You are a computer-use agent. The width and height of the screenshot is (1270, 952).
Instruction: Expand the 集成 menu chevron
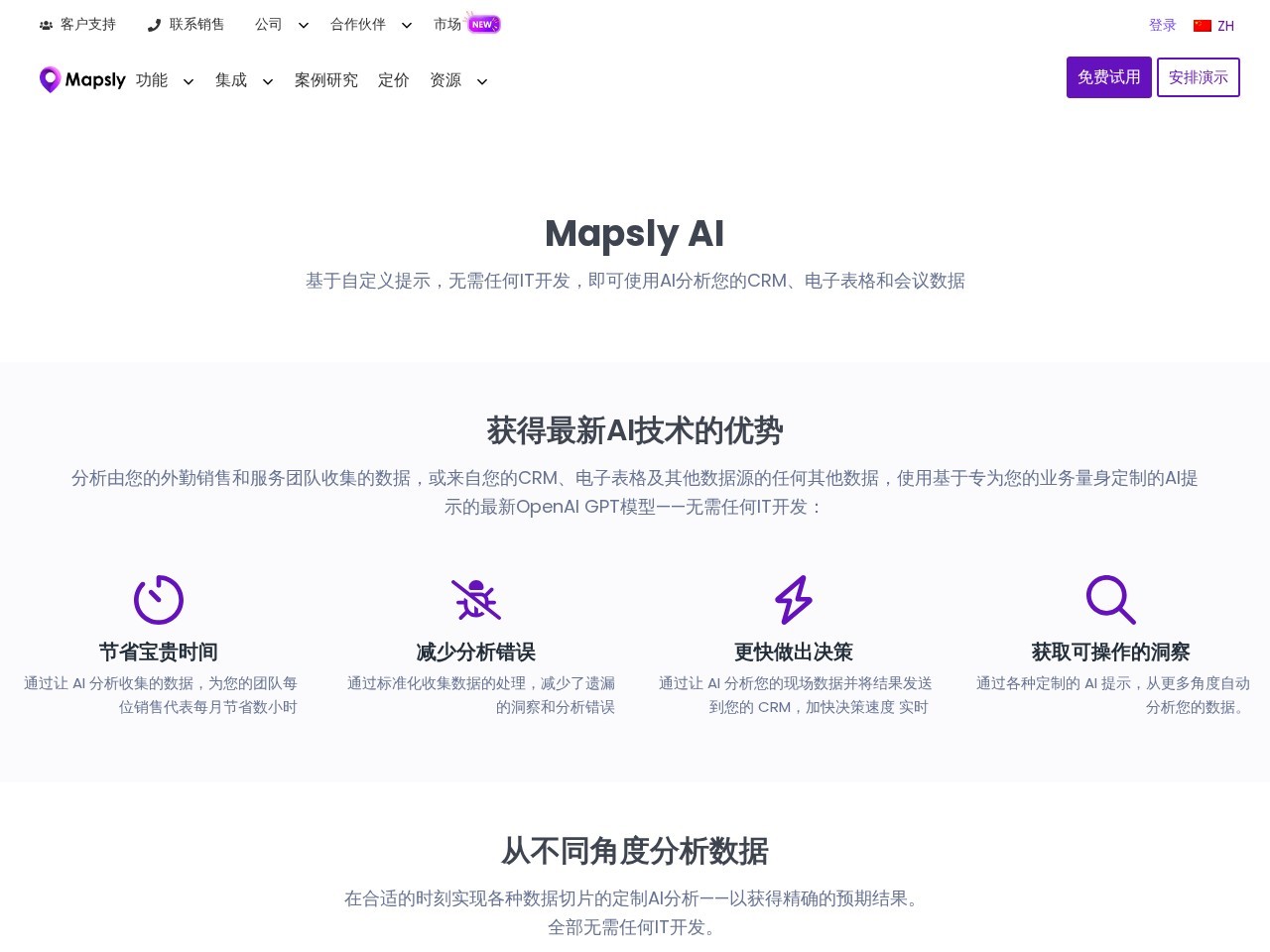click(268, 82)
